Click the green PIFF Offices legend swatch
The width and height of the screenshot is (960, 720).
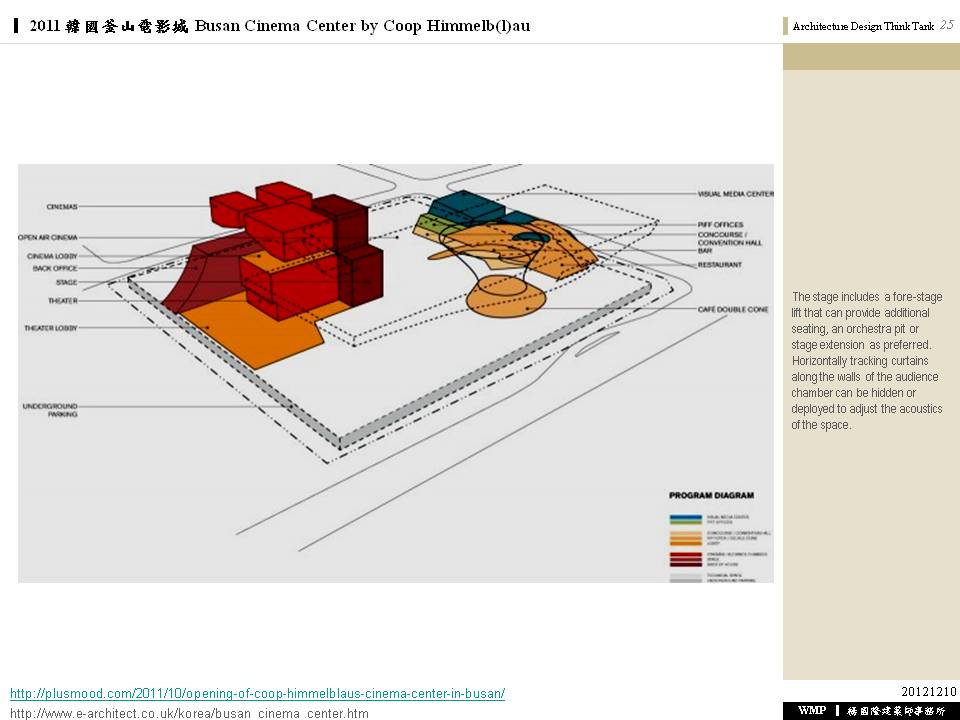tap(687, 522)
